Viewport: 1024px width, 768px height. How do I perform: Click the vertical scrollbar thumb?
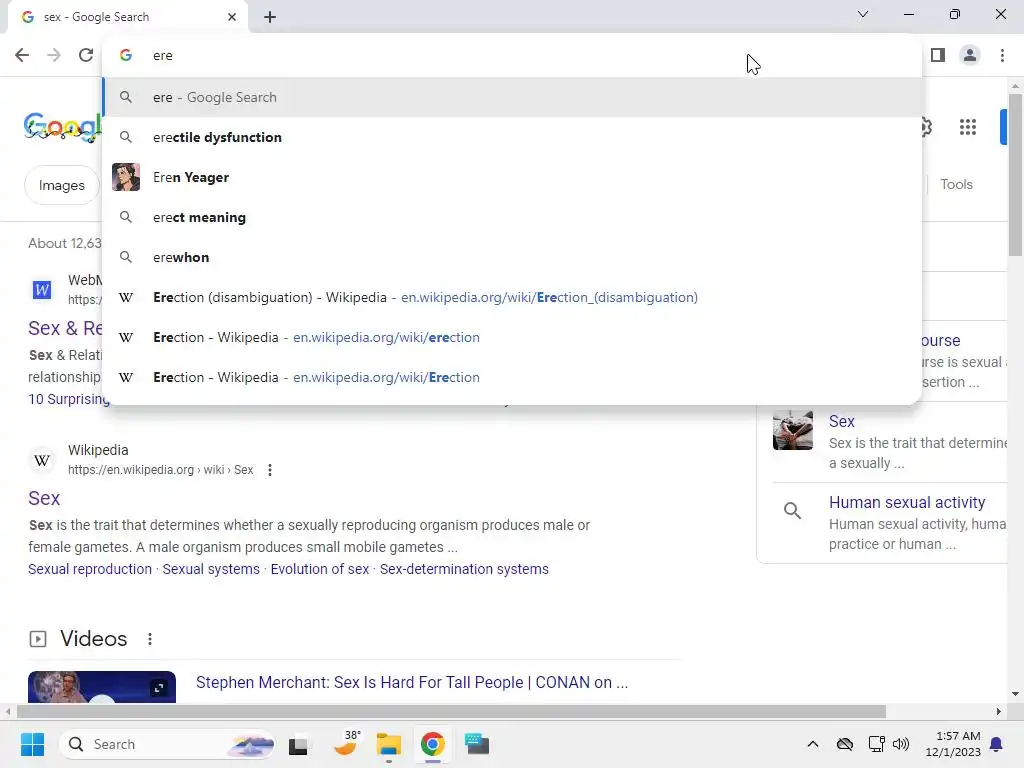[x=1016, y=175]
